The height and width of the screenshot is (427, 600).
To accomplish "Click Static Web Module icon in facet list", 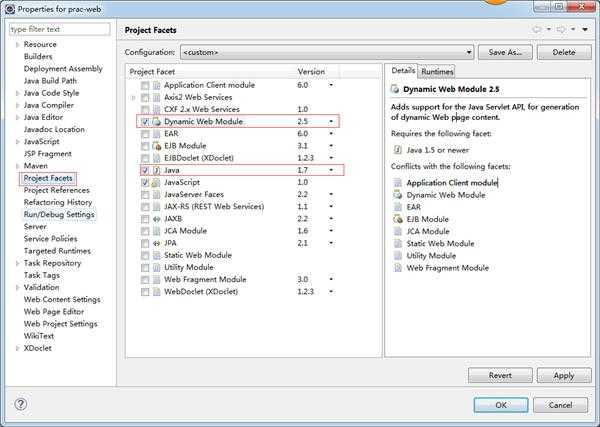I will coord(157,255).
